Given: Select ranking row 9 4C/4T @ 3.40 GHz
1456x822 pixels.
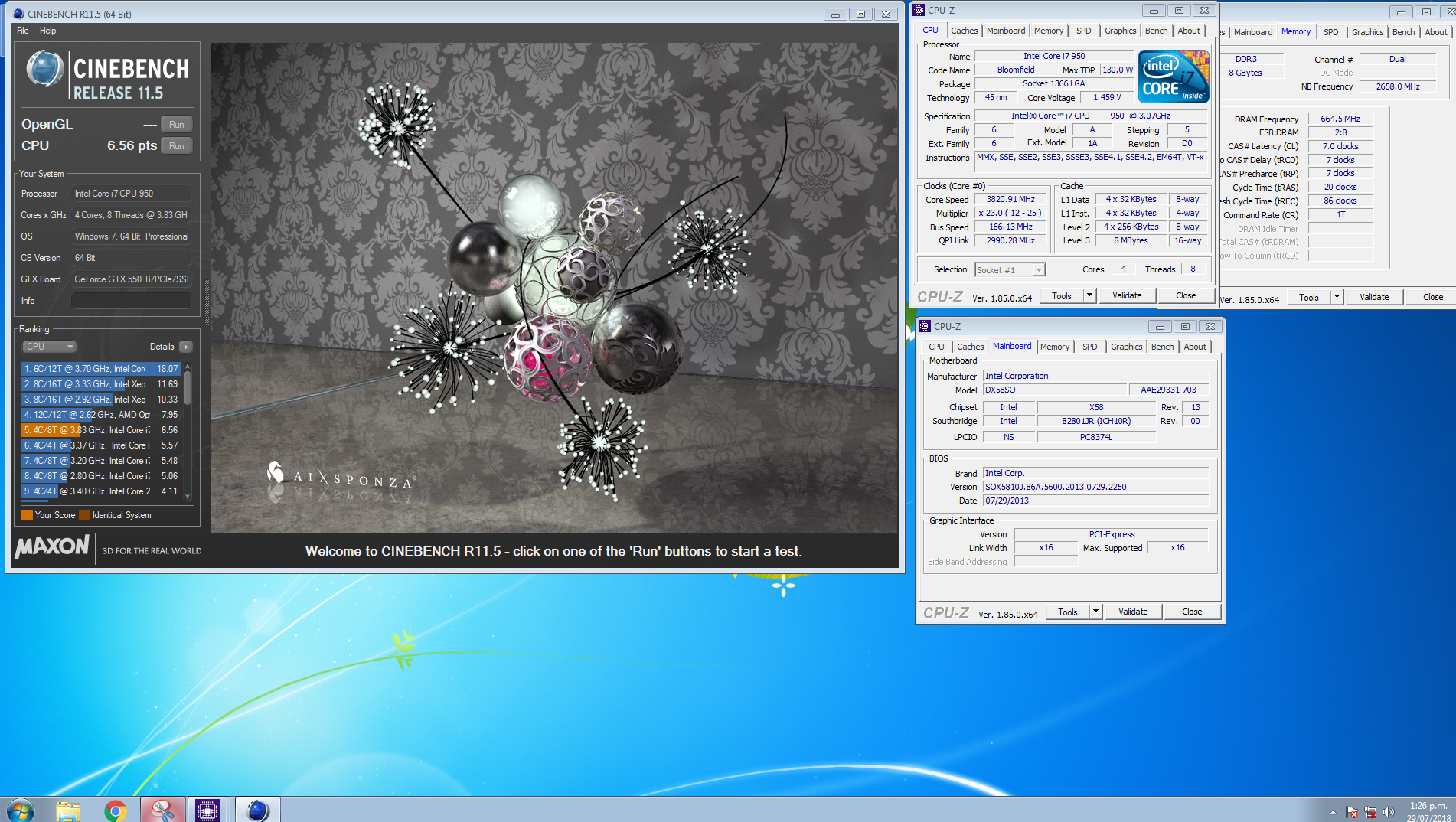Looking at the screenshot, I should click(x=101, y=491).
